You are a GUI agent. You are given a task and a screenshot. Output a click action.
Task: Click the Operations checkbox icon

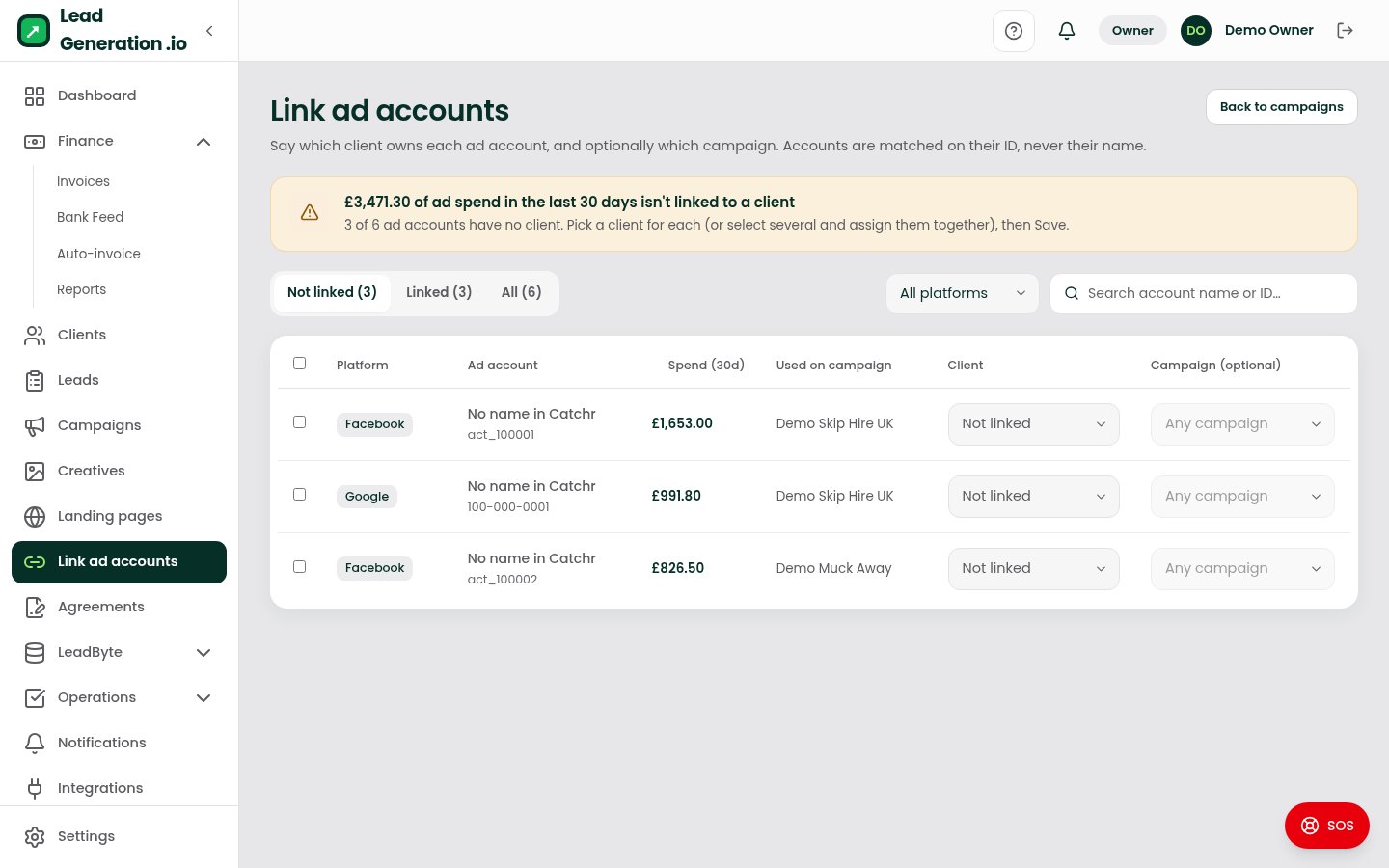[x=35, y=697]
